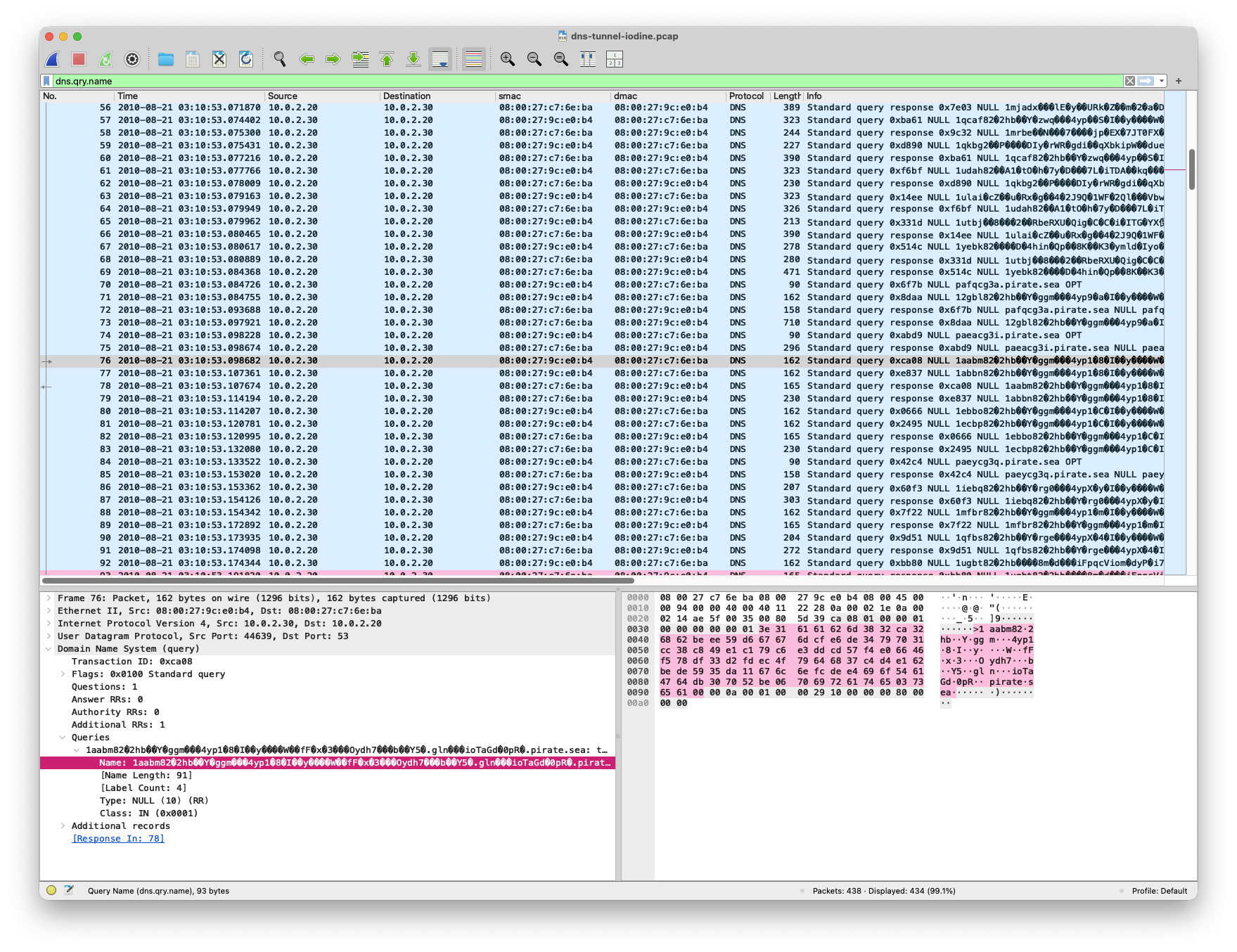Zoom out on packet text
Viewport: 1237px width, 952px height.
coord(534,60)
